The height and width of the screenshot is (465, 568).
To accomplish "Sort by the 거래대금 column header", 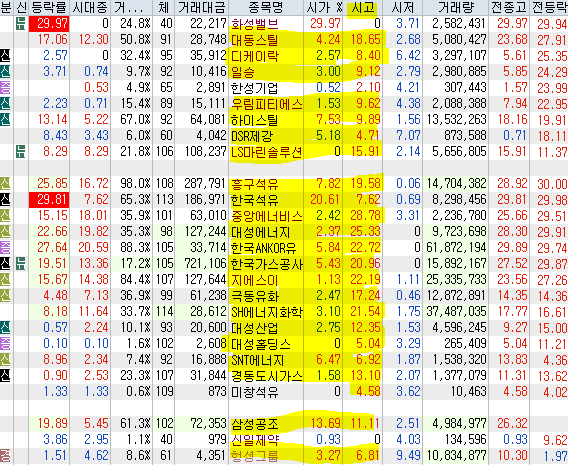I will tap(201, 7).
